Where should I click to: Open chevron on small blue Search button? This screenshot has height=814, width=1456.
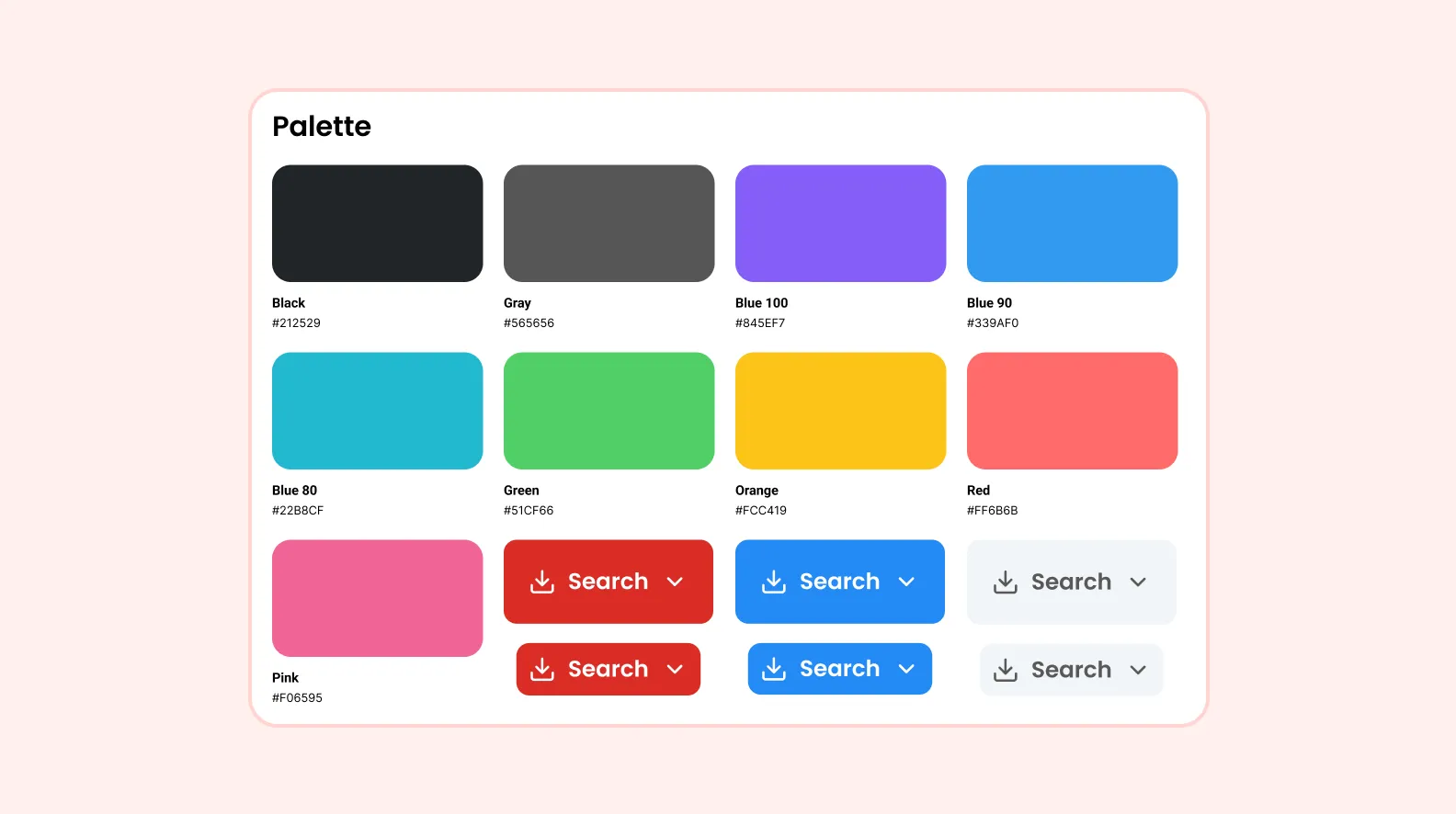click(x=906, y=669)
